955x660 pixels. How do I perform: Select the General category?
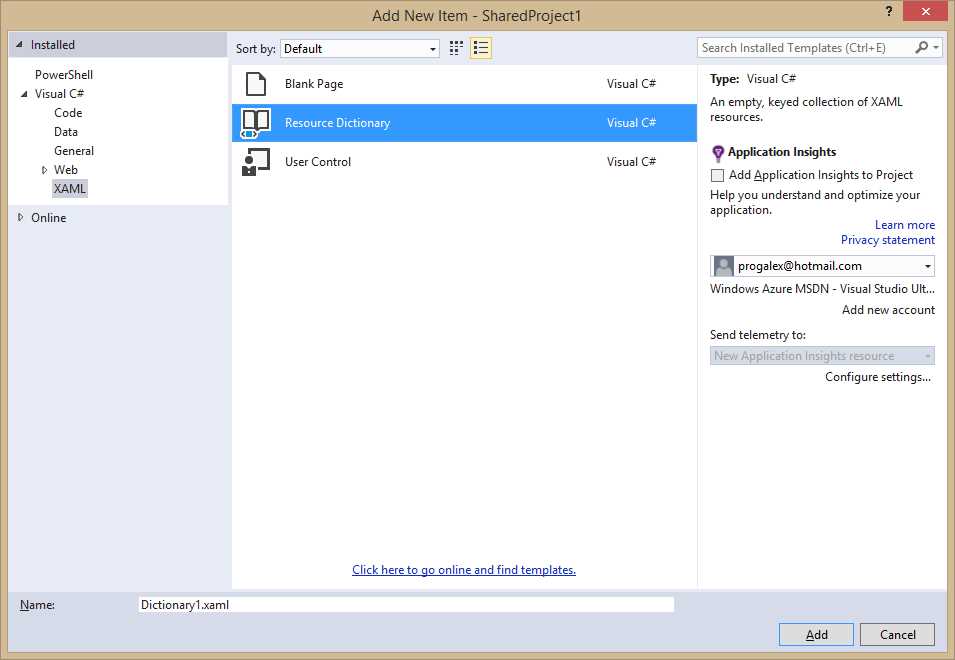pos(74,150)
